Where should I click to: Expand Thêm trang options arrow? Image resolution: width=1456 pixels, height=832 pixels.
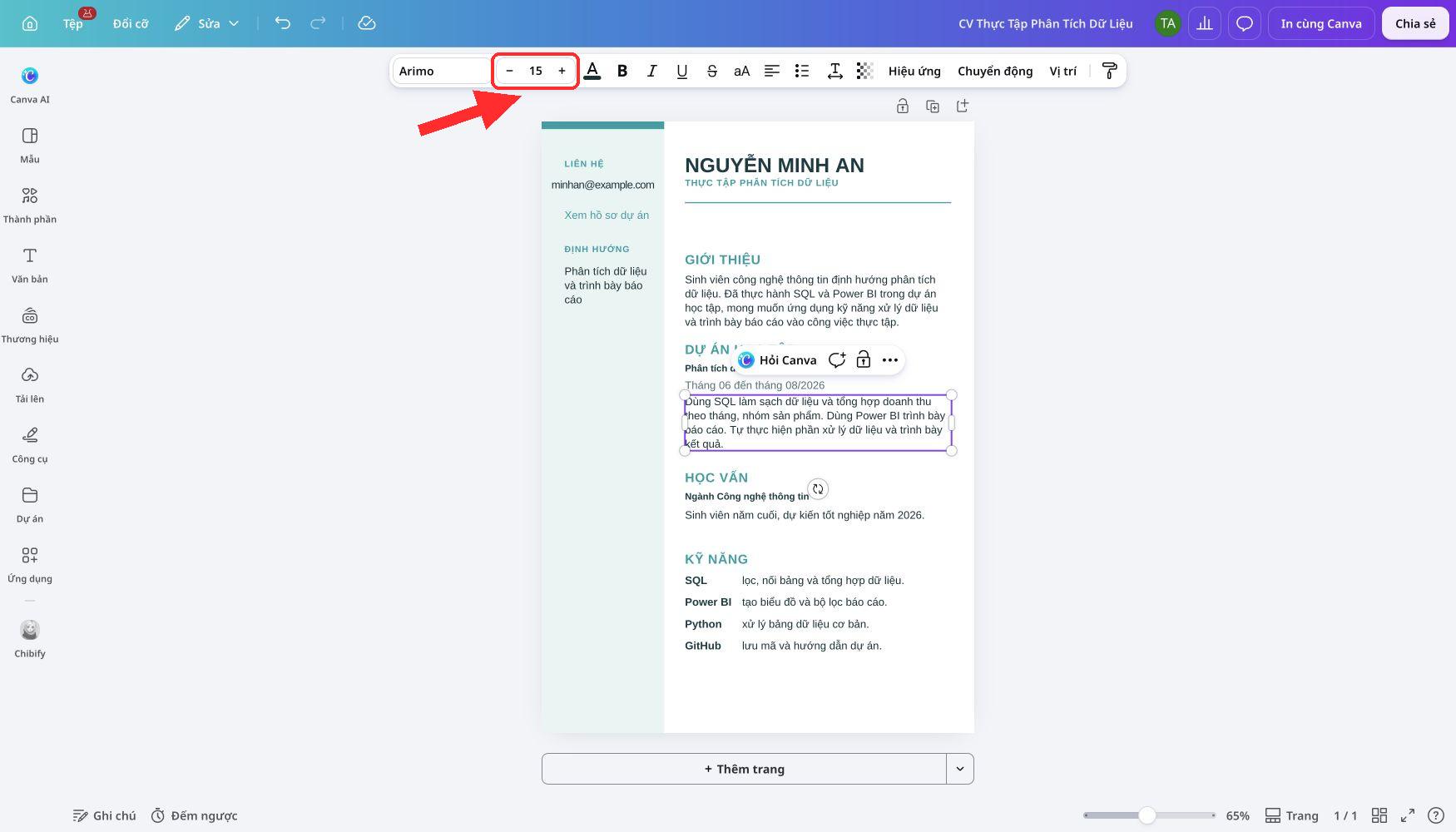pos(960,769)
